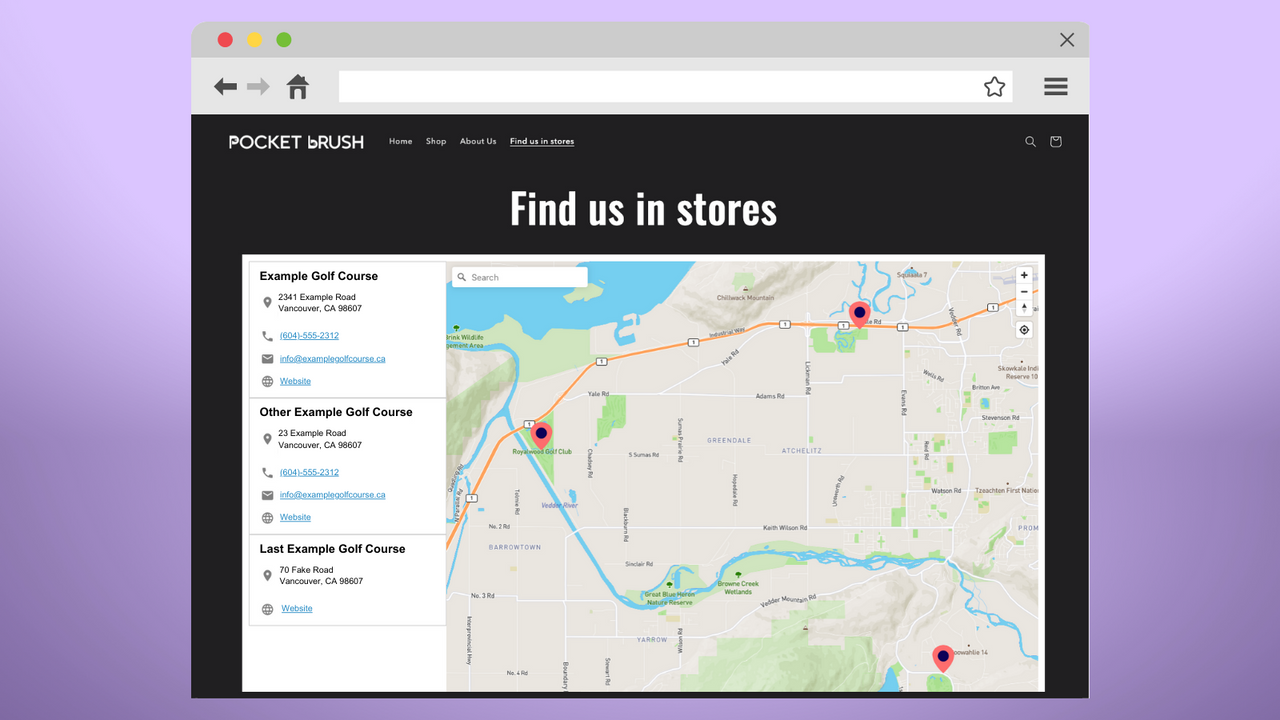
Task: Select the About Us navigation item
Action: tap(477, 141)
